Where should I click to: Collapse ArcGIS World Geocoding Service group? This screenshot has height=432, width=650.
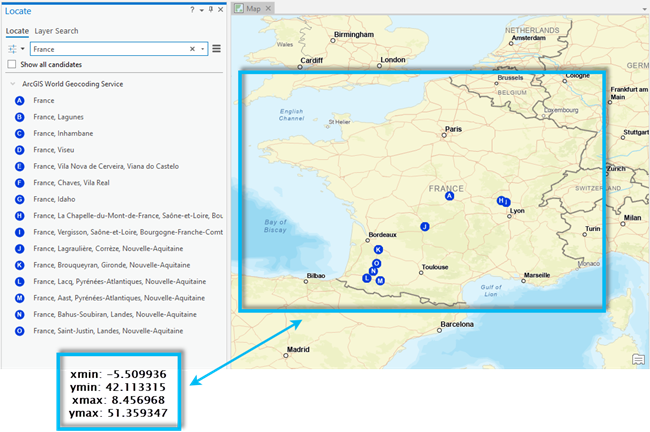click(14, 84)
